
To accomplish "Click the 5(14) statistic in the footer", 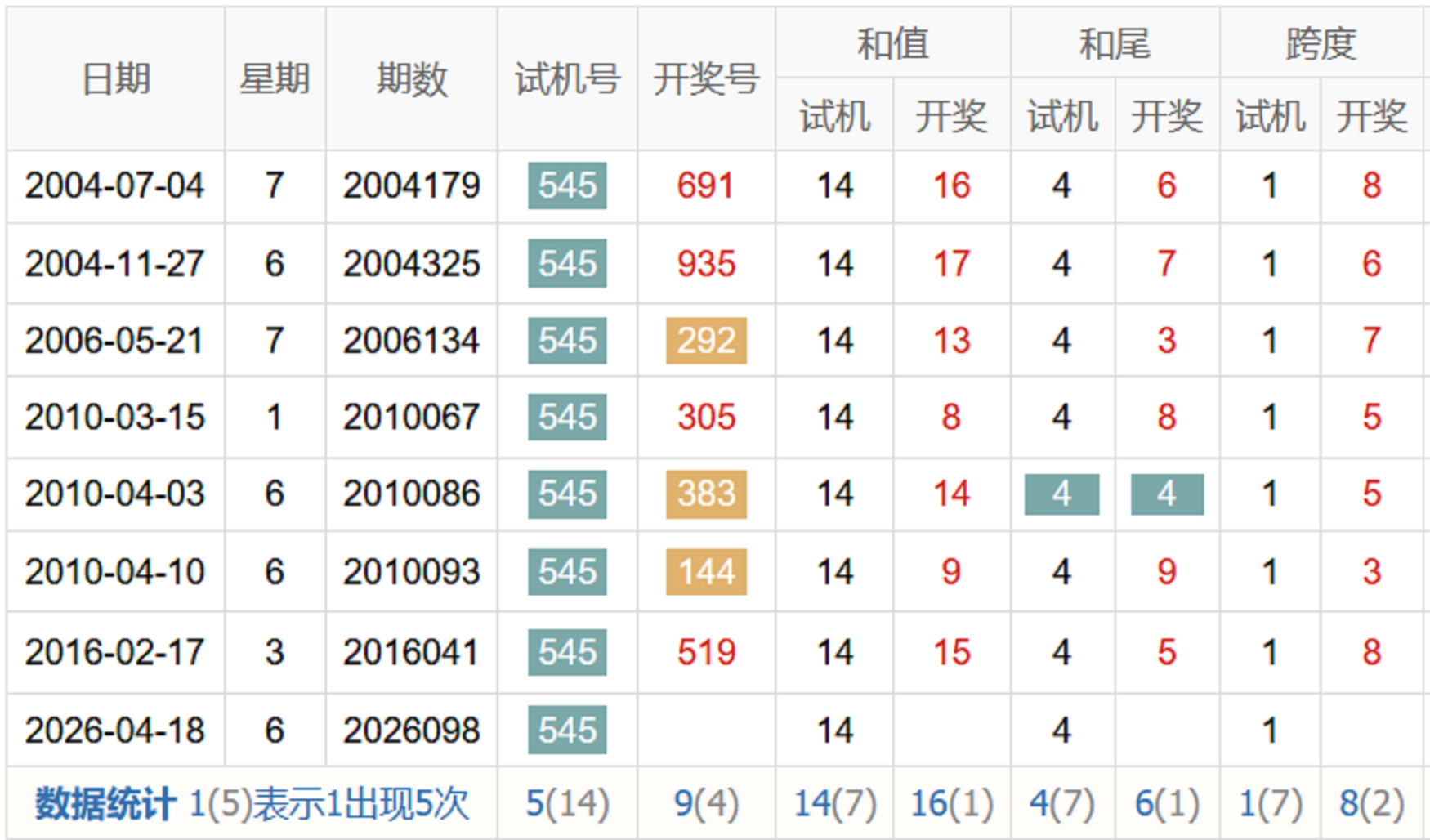I will (x=567, y=804).
